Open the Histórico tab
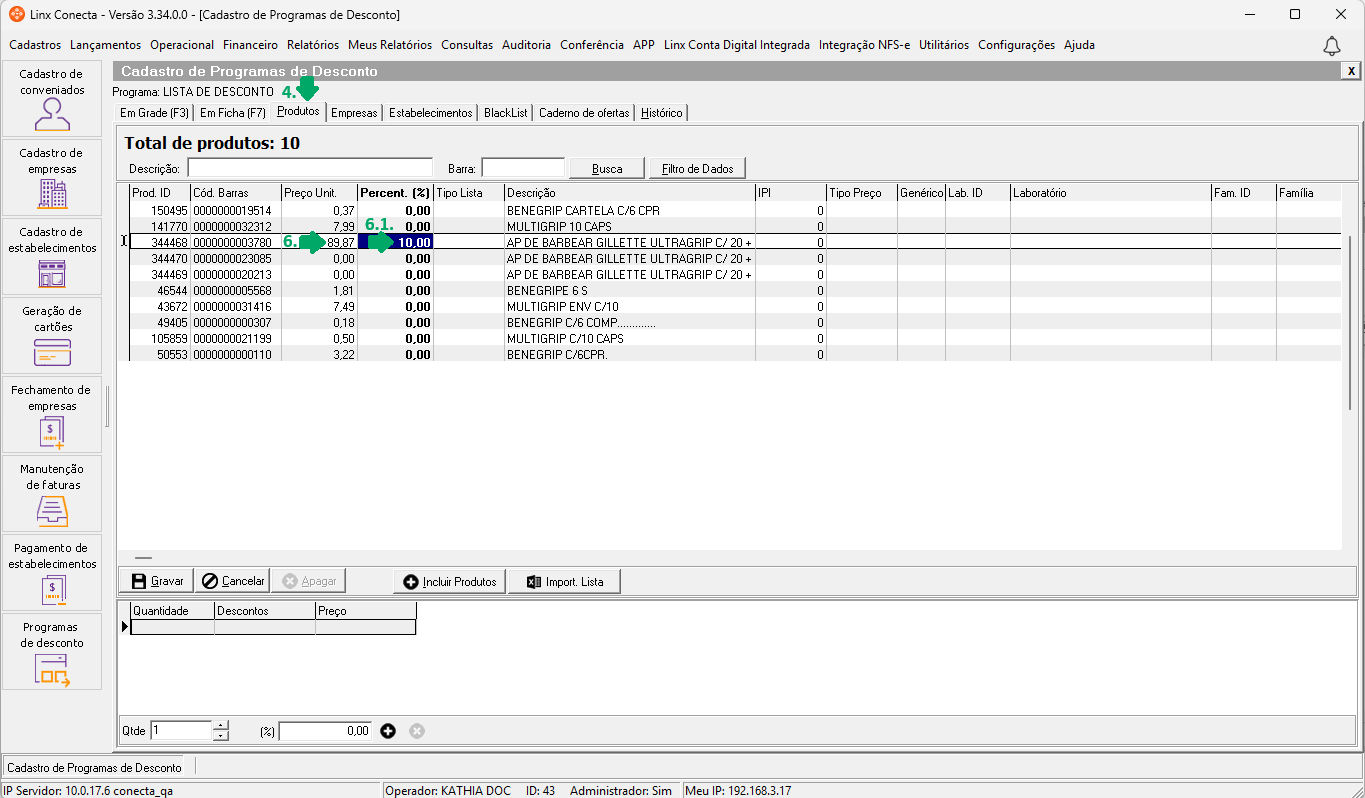This screenshot has width=1365, height=798. coord(662,113)
